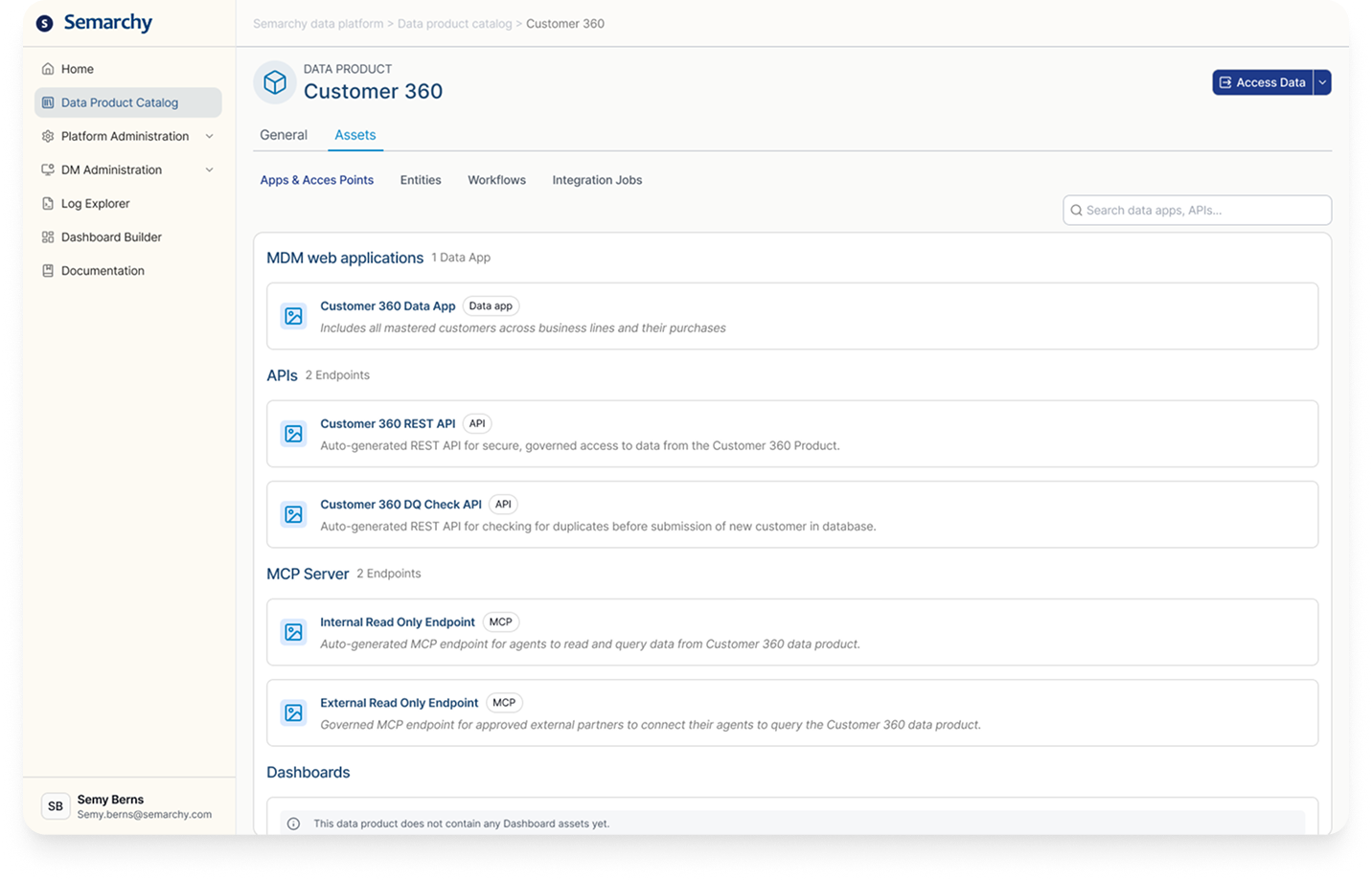Click the Documentation book icon

(48, 270)
